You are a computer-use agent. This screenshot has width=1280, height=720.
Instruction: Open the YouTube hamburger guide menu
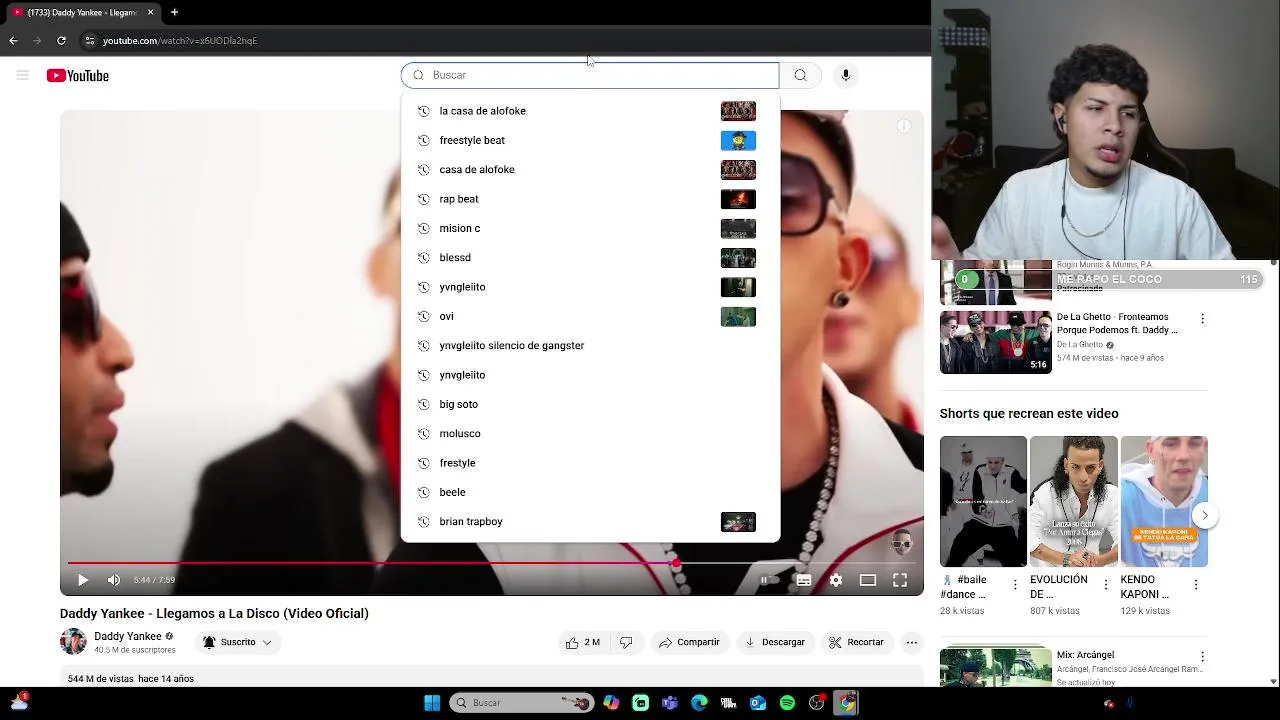22,75
